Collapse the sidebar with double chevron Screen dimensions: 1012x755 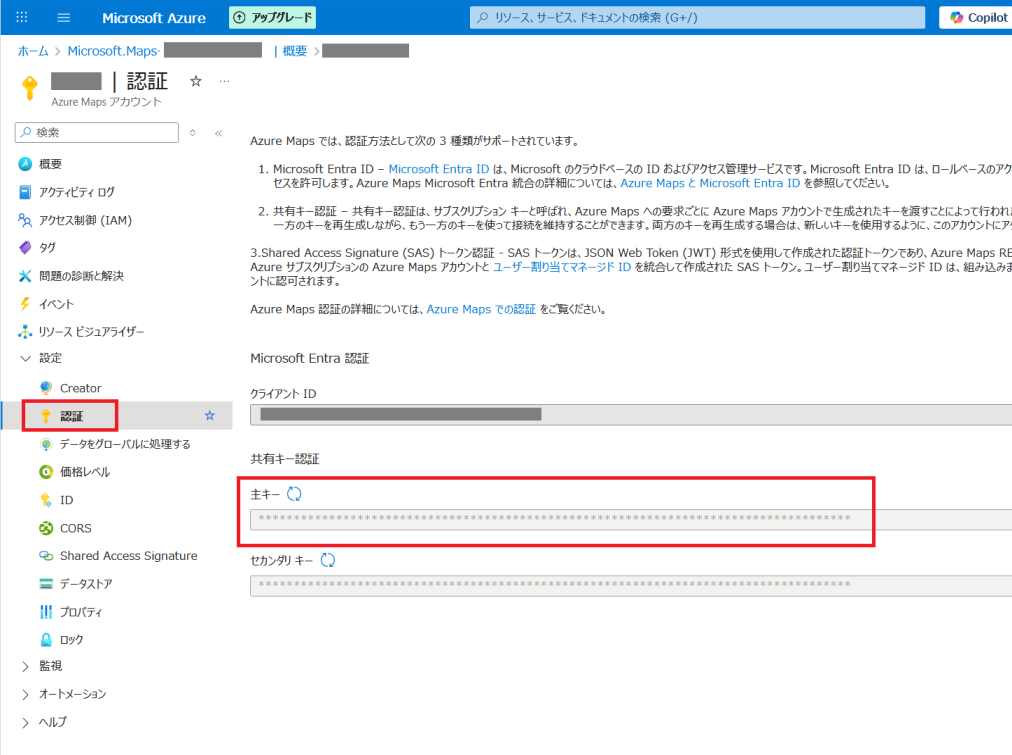[x=218, y=133]
